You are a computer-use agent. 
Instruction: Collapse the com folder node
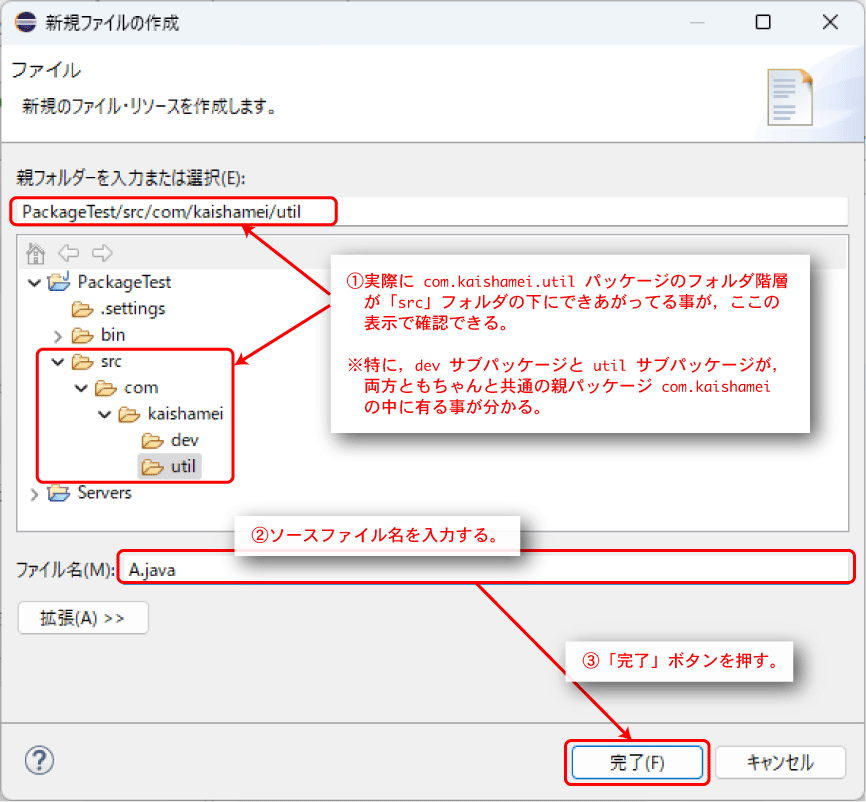click(x=81, y=389)
